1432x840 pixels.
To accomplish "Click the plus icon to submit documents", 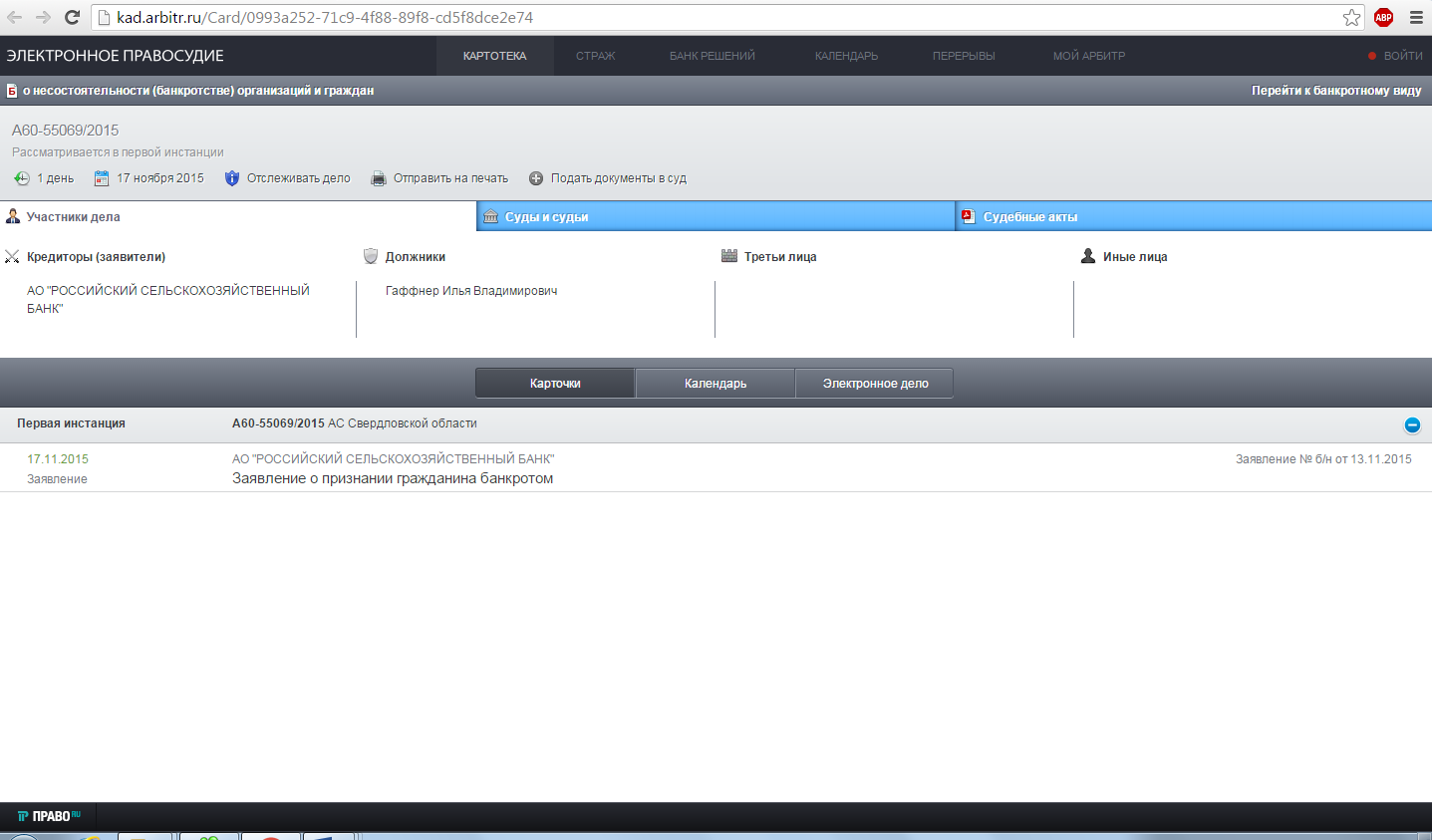I will (x=536, y=178).
